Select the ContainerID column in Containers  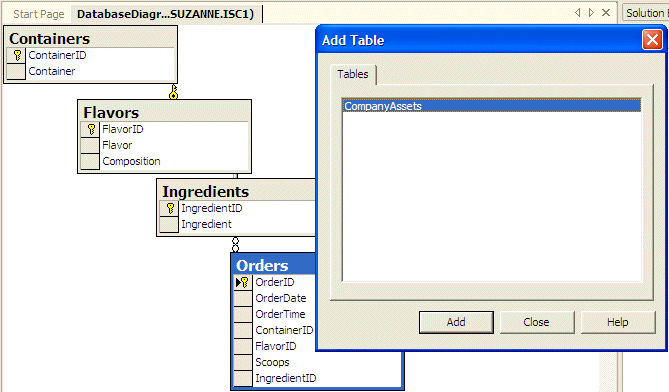[x=57, y=55]
